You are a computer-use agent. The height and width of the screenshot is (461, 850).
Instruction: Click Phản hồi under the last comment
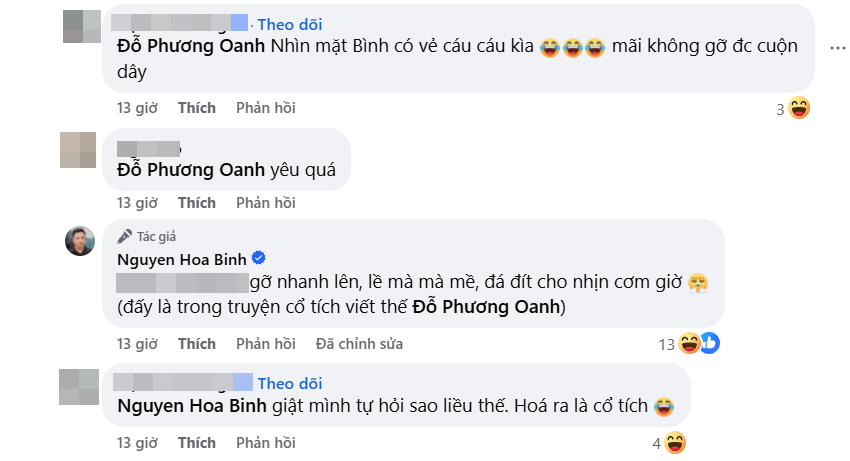pos(265,442)
